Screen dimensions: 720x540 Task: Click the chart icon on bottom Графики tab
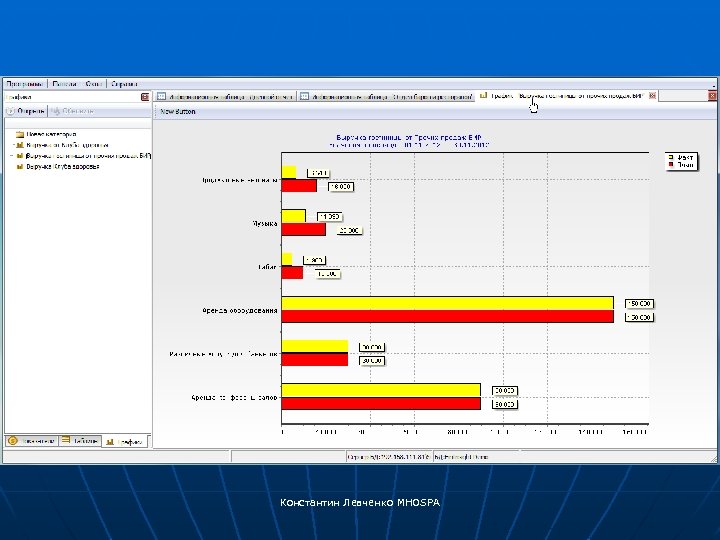(x=110, y=442)
